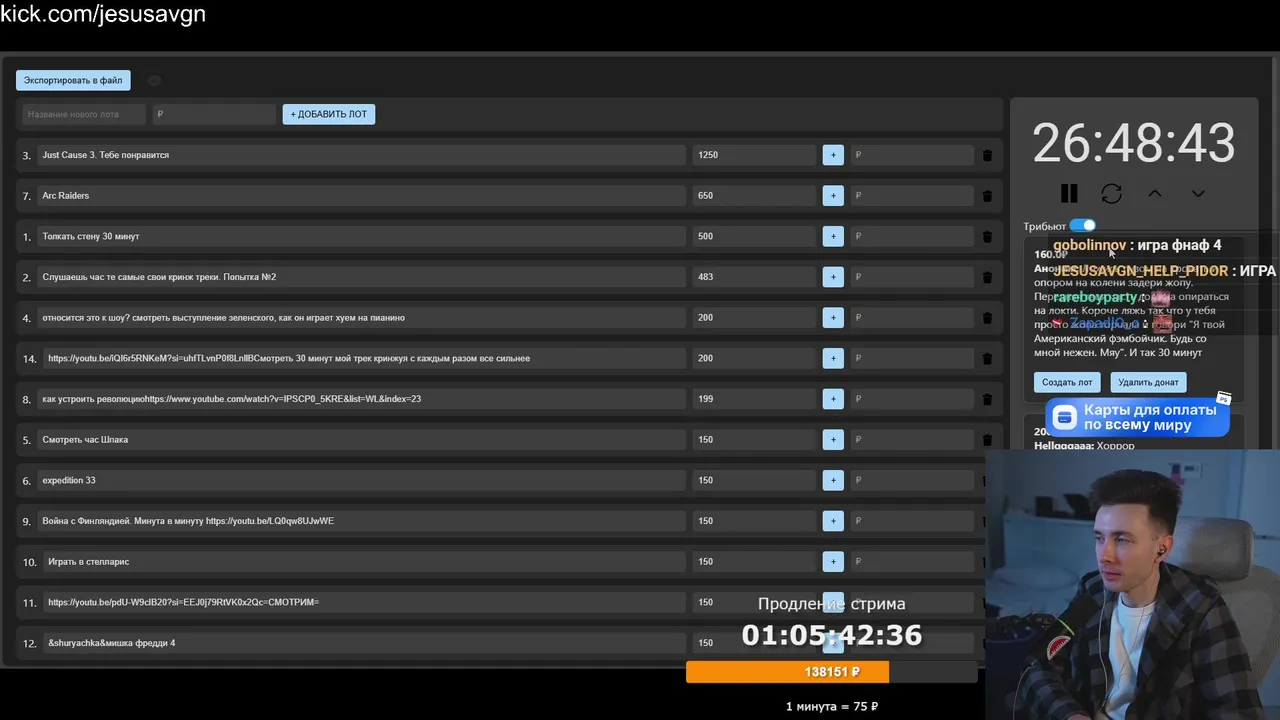Click the 138151 ₽ donation progress bar
The width and height of the screenshot is (1280, 720).
832,672
